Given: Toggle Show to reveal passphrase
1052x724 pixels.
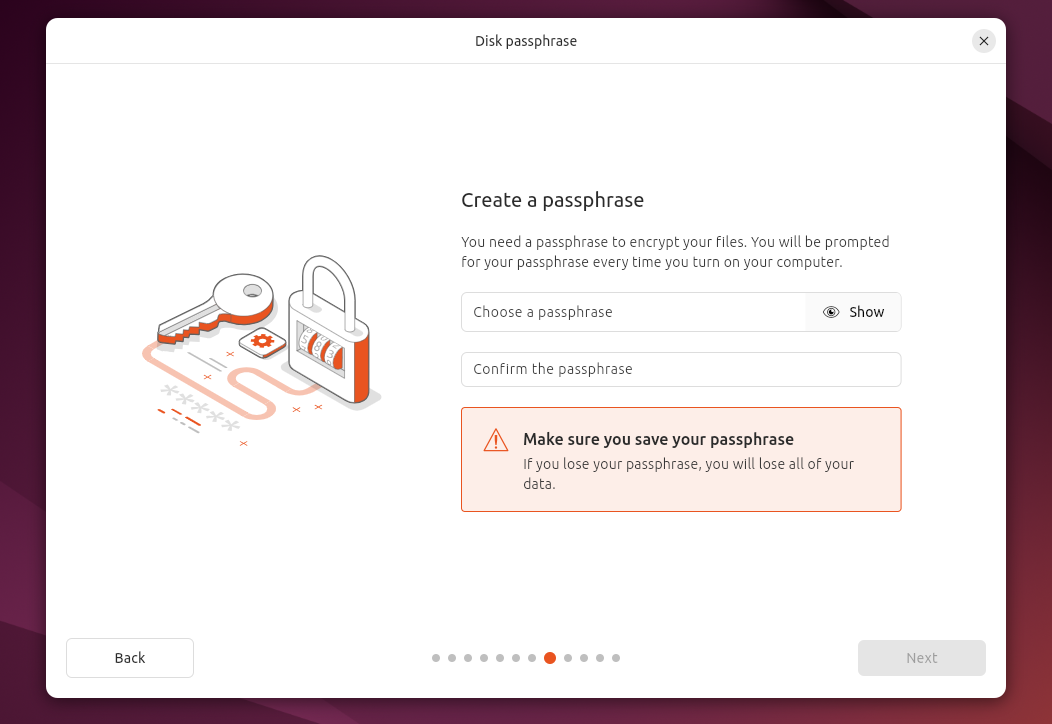Looking at the screenshot, I should [x=854, y=312].
